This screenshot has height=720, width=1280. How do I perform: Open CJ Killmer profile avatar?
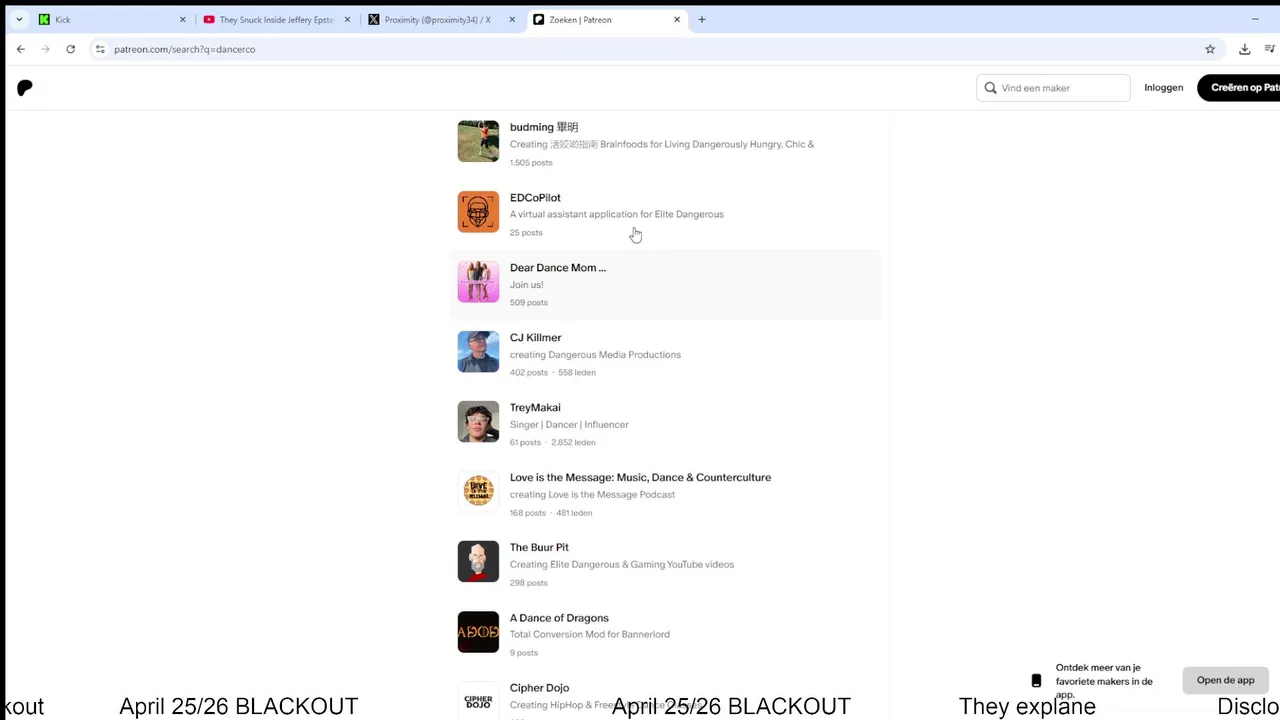(478, 351)
